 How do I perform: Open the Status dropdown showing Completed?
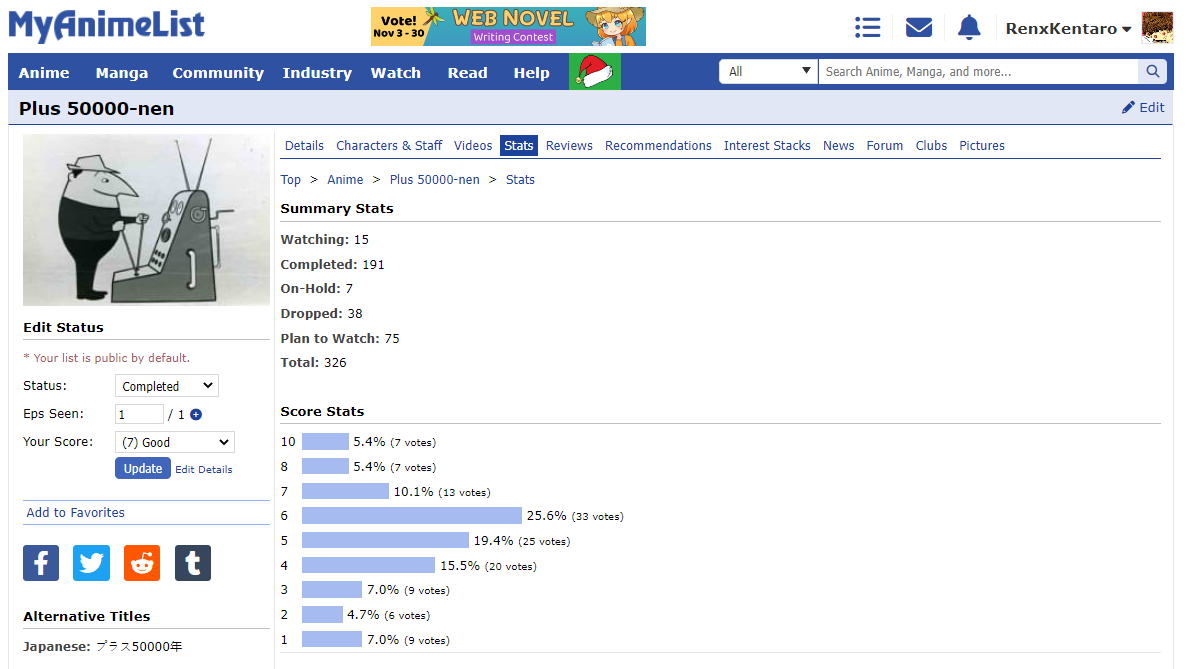167,386
